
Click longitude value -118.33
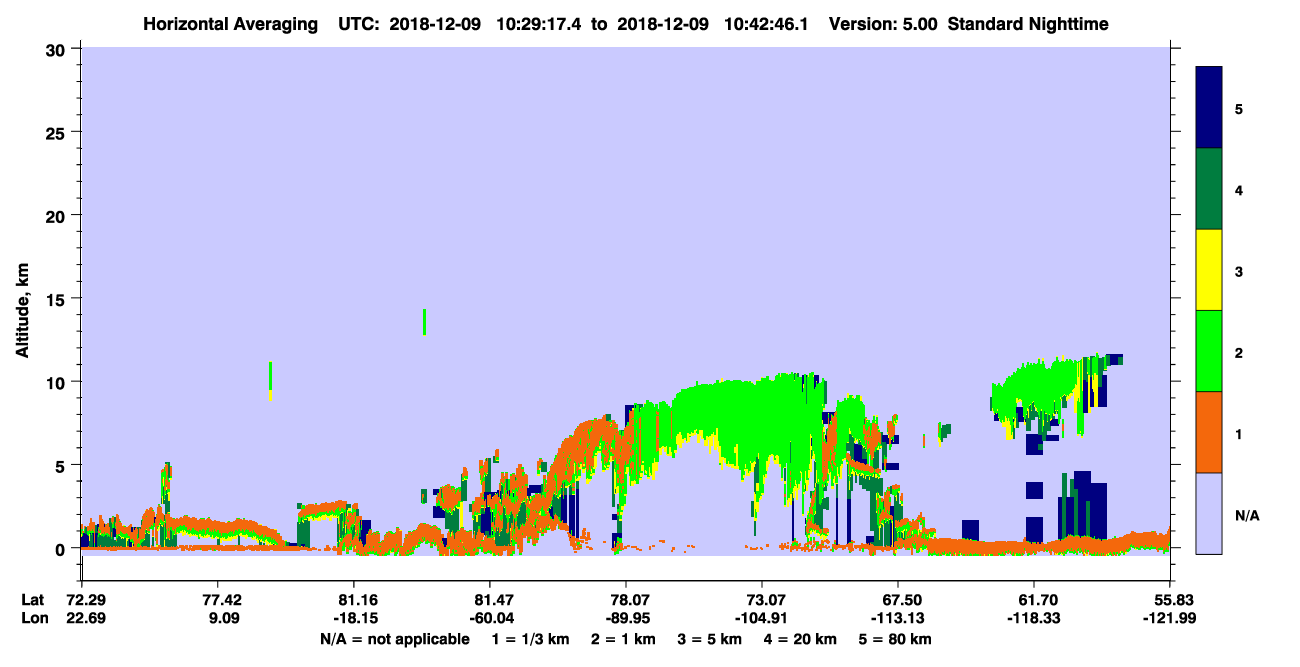[x=1033, y=619]
